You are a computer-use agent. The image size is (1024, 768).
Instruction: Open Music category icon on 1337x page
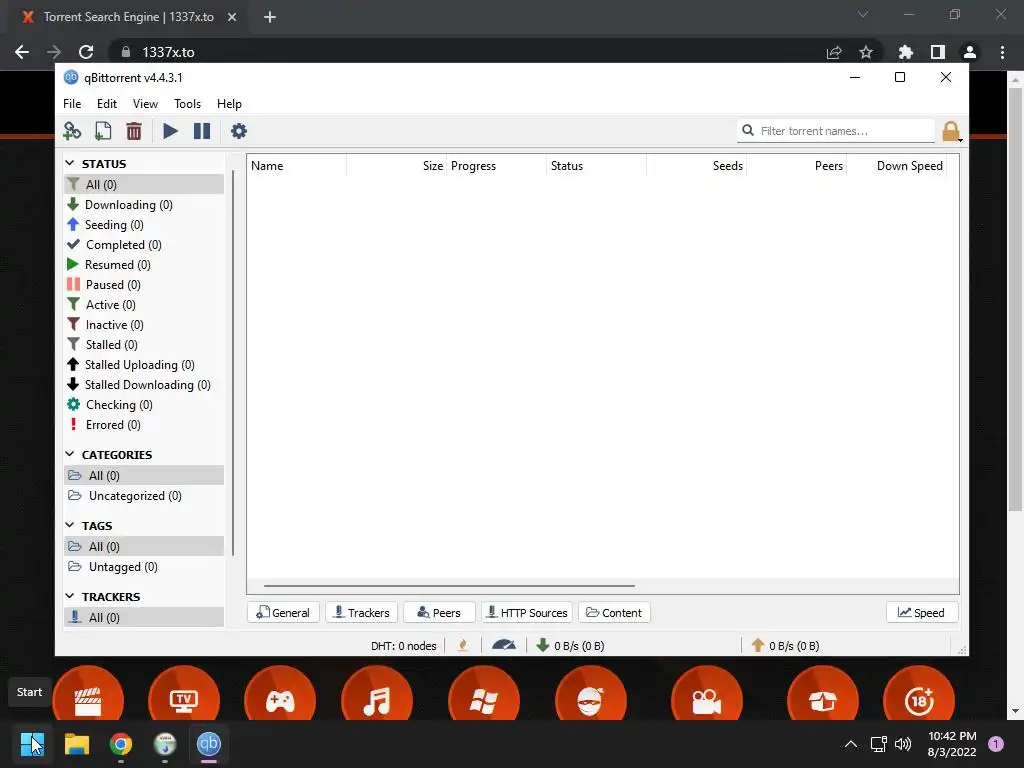pyautogui.click(x=377, y=697)
